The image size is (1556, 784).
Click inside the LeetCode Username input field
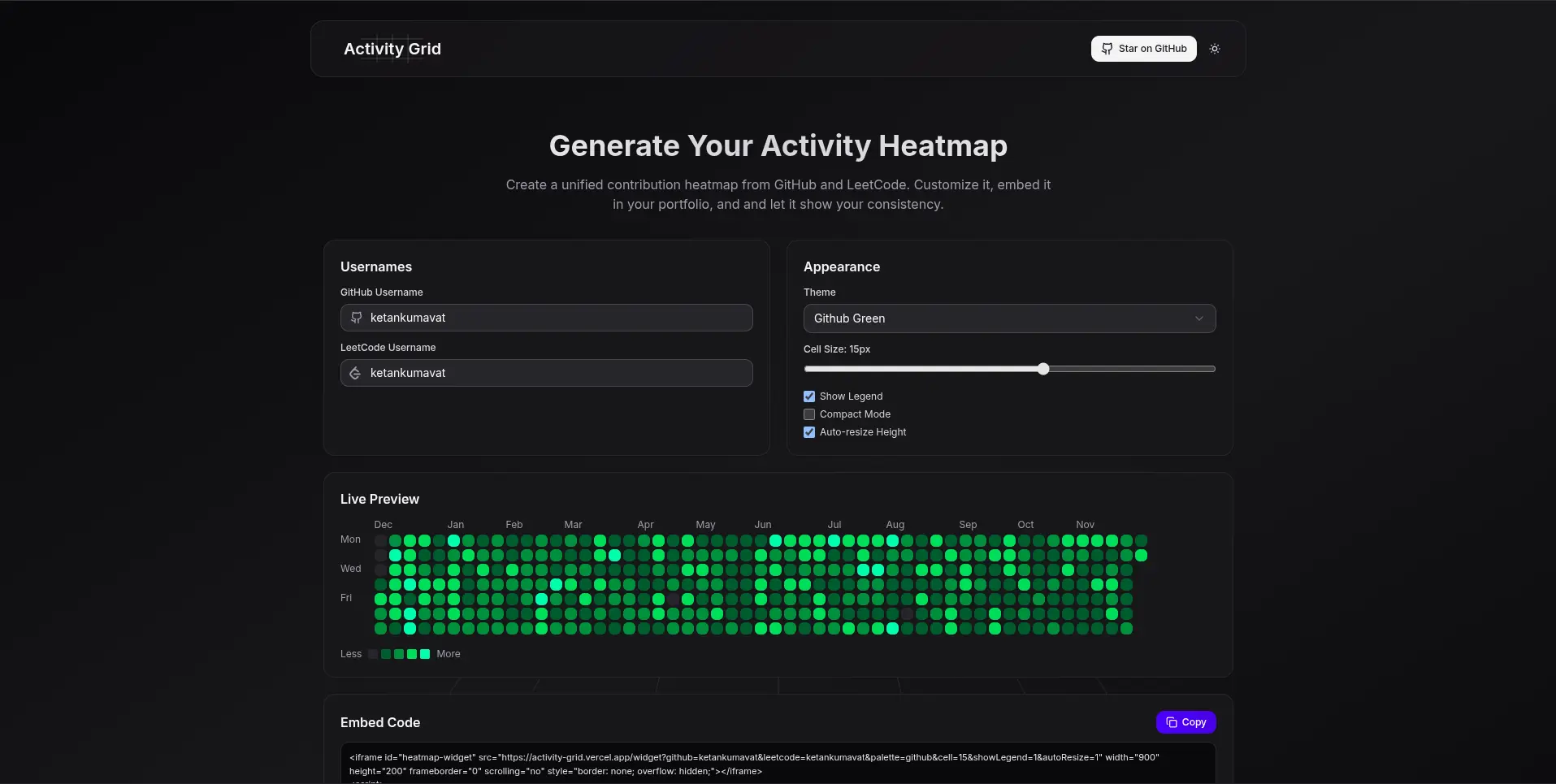point(546,373)
